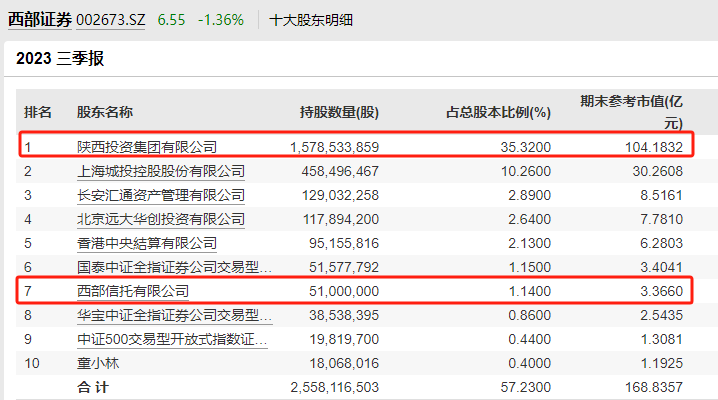Click the market value 30.2608
The width and height of the screenshot is (718, 400).
click(x=658, y=171)
